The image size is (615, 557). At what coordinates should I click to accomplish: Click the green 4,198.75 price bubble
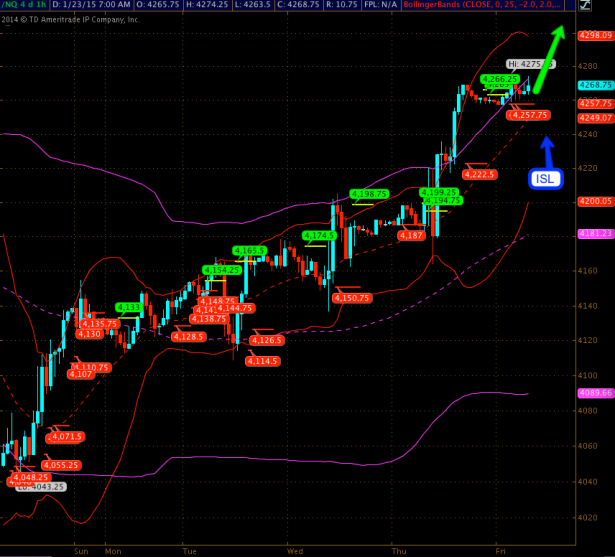click(x=368, y=193)
